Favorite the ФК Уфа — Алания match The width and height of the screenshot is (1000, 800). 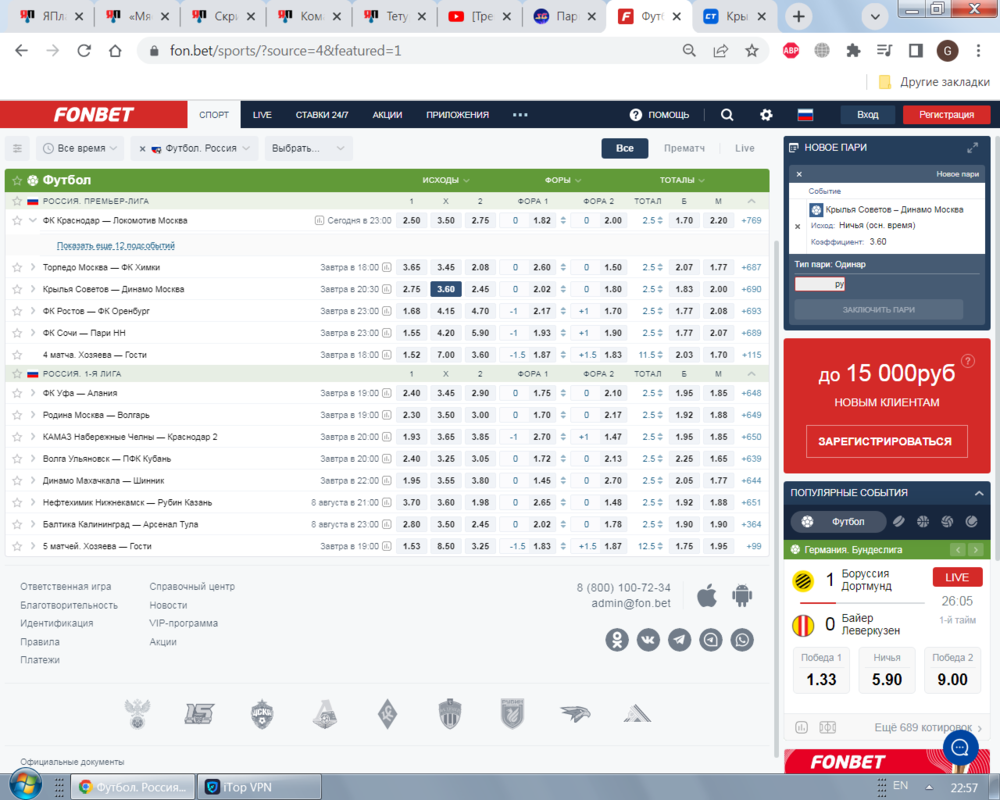point(17,393)
